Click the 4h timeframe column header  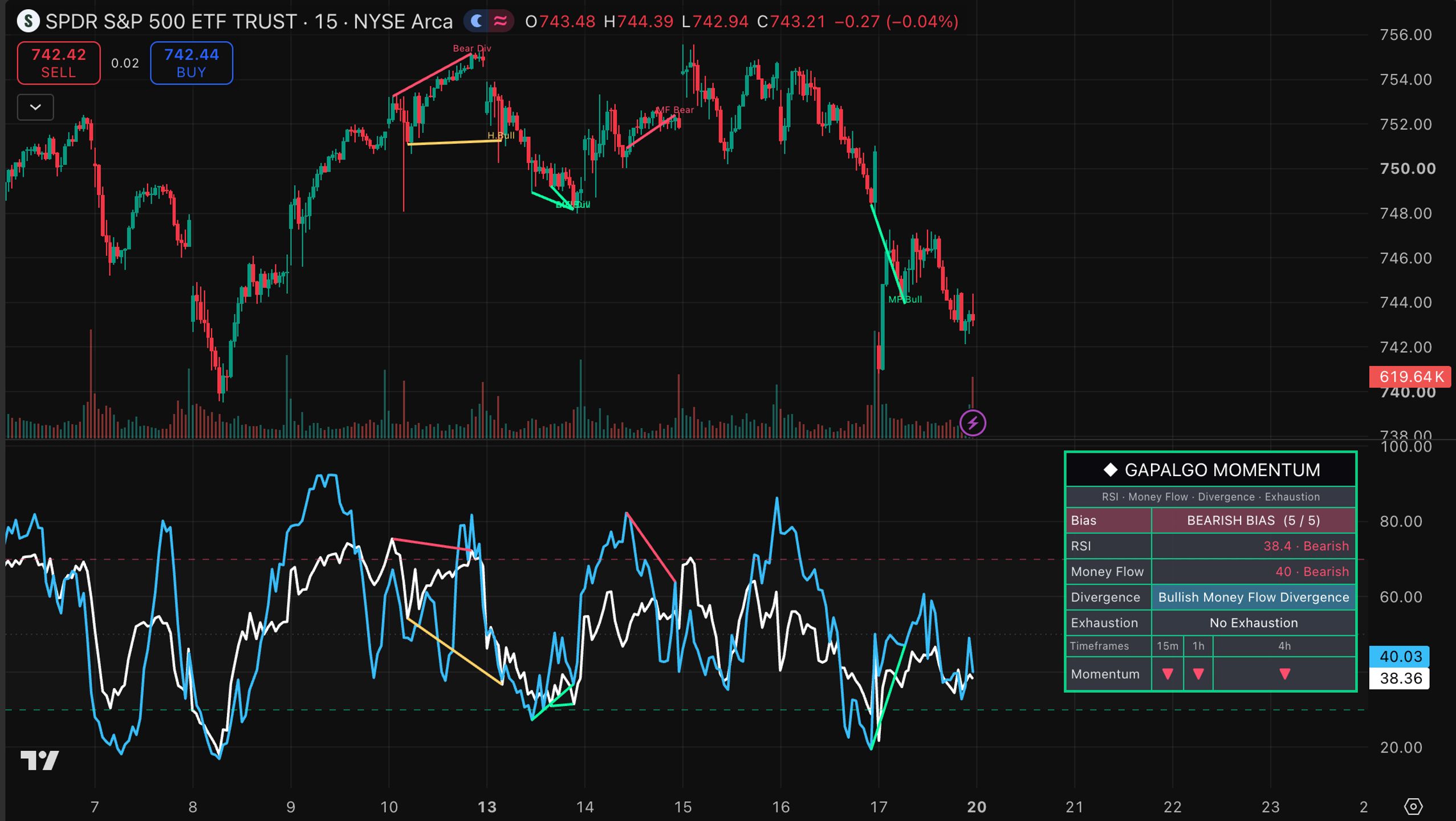1284,646
